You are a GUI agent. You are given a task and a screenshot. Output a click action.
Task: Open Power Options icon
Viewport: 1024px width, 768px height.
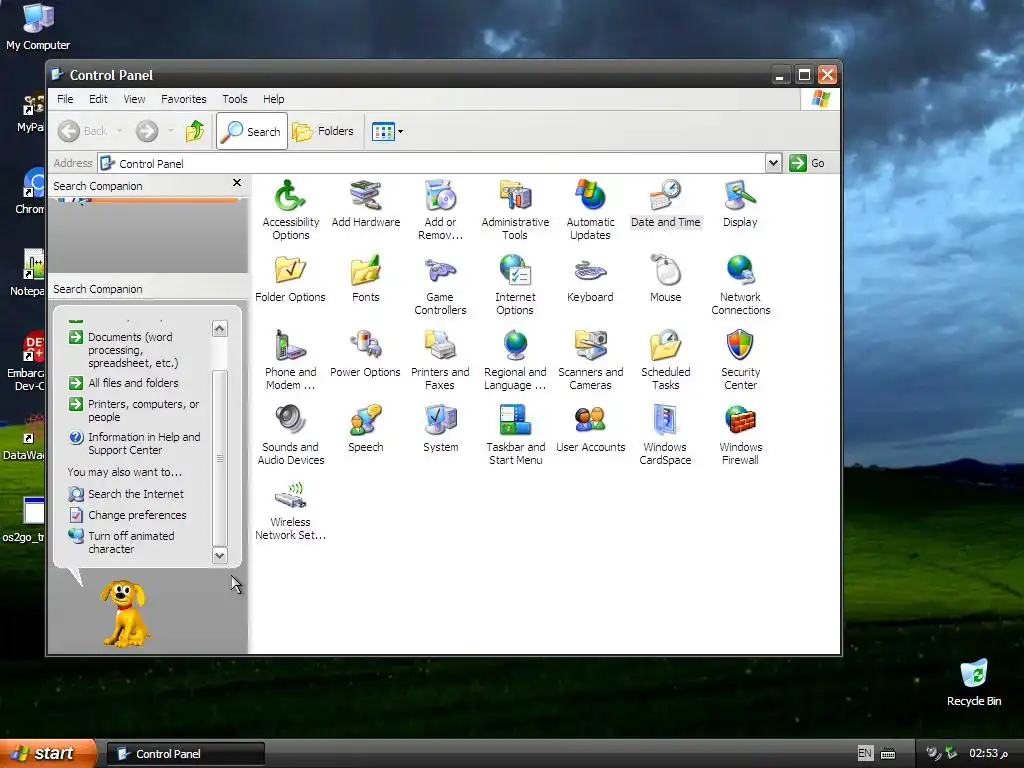365,354
